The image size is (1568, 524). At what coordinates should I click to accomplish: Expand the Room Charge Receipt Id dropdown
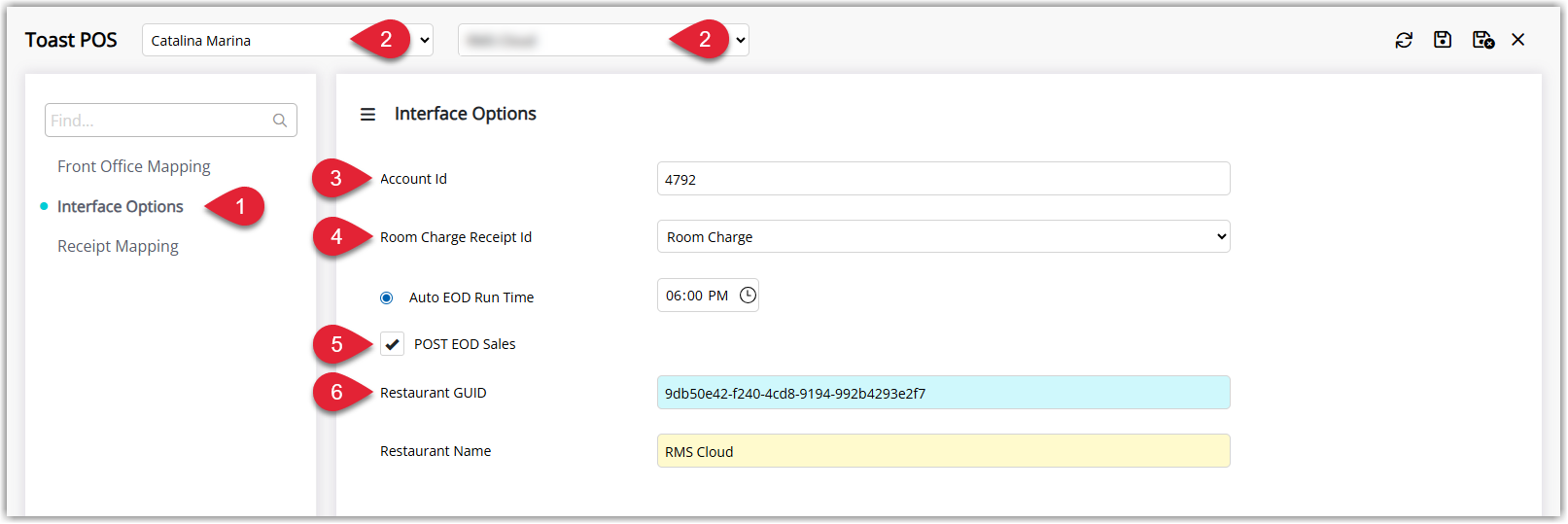tap(944, 236)
